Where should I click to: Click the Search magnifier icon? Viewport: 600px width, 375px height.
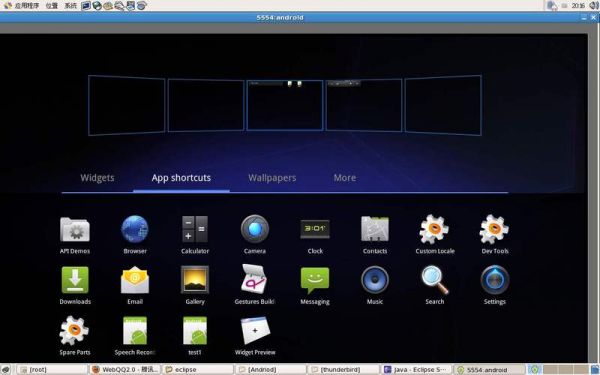pos(435,280)
